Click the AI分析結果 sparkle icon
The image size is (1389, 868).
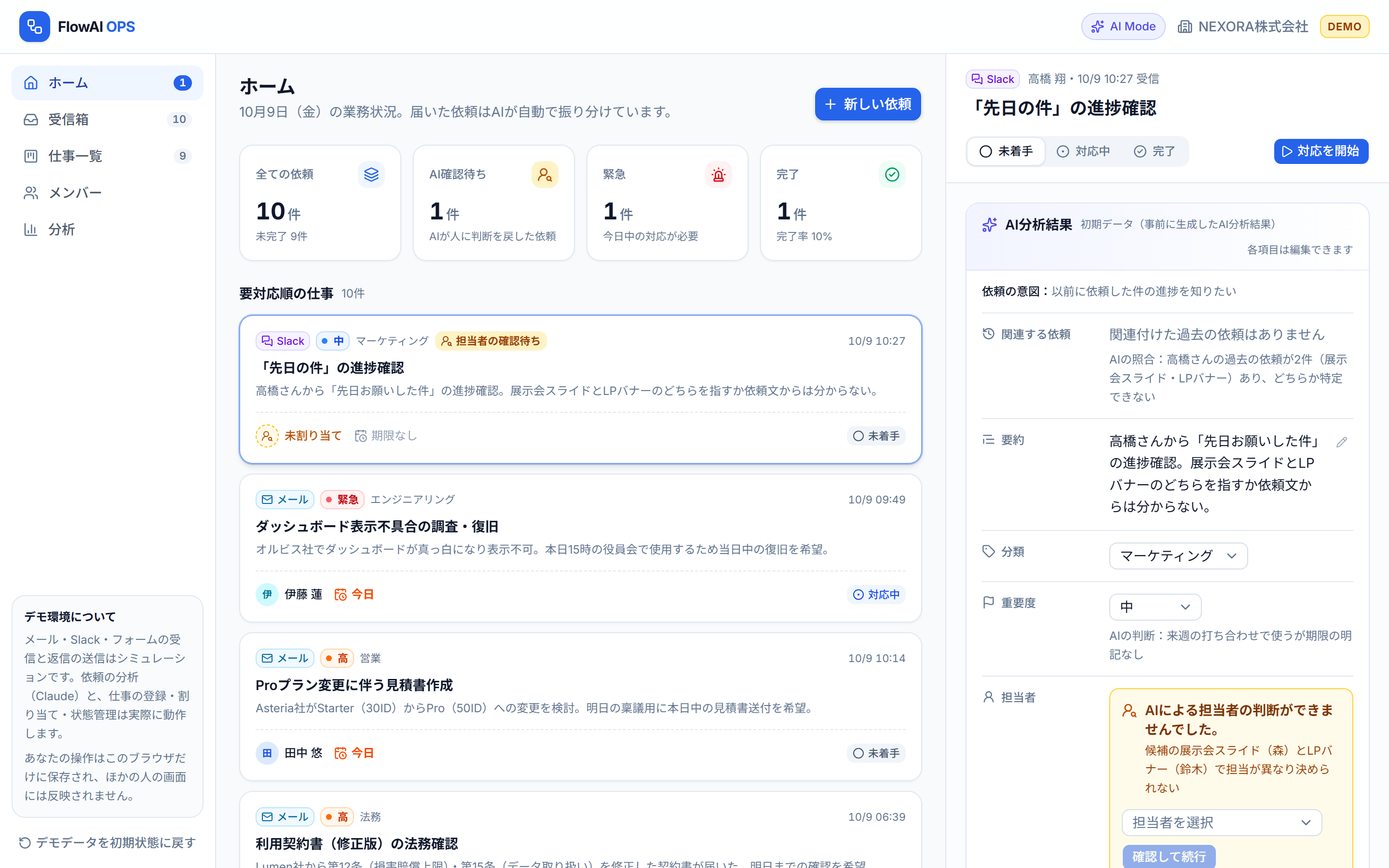[x=990, y=224]
